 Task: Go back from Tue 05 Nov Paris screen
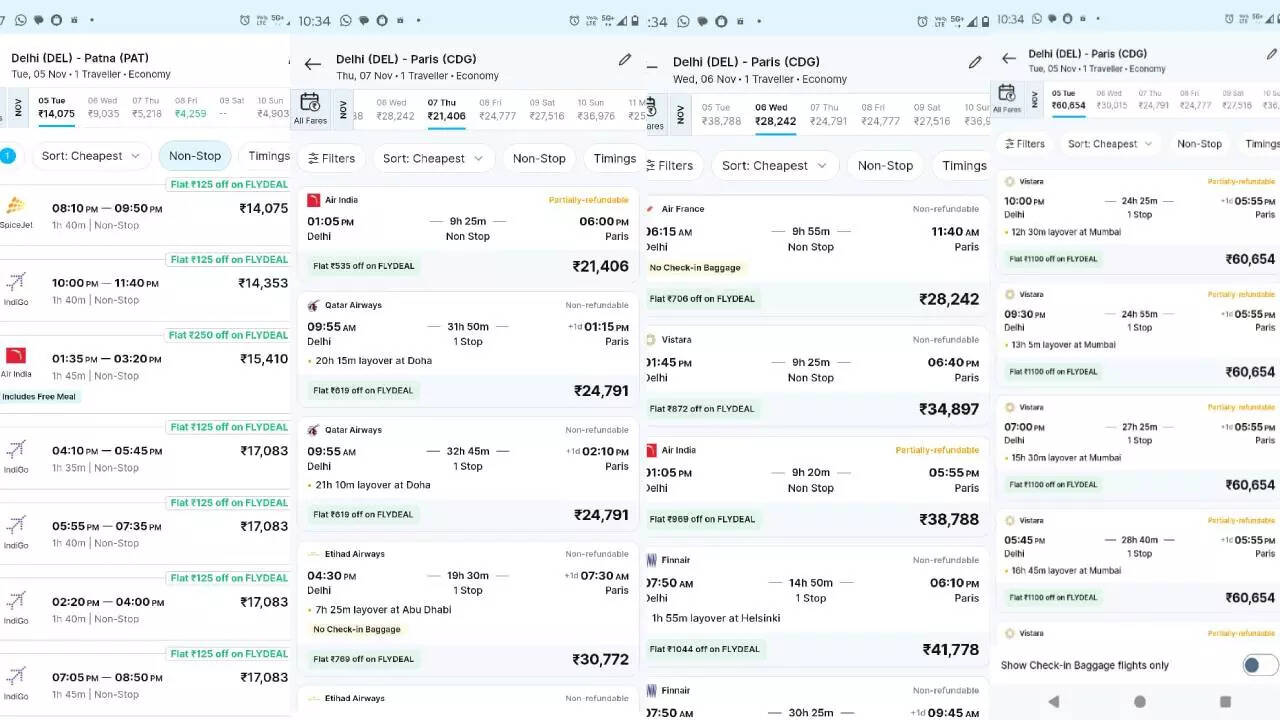pyautogui.click(x=1008, y=59)
